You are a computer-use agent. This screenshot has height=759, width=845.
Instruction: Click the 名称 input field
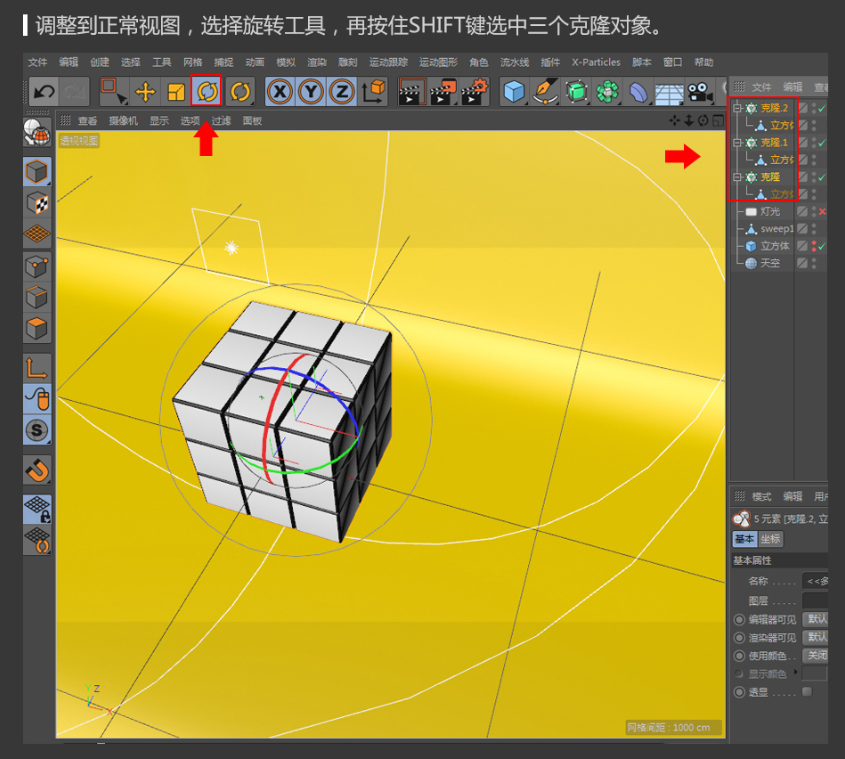pyautogui.click(x=814, y=580)
